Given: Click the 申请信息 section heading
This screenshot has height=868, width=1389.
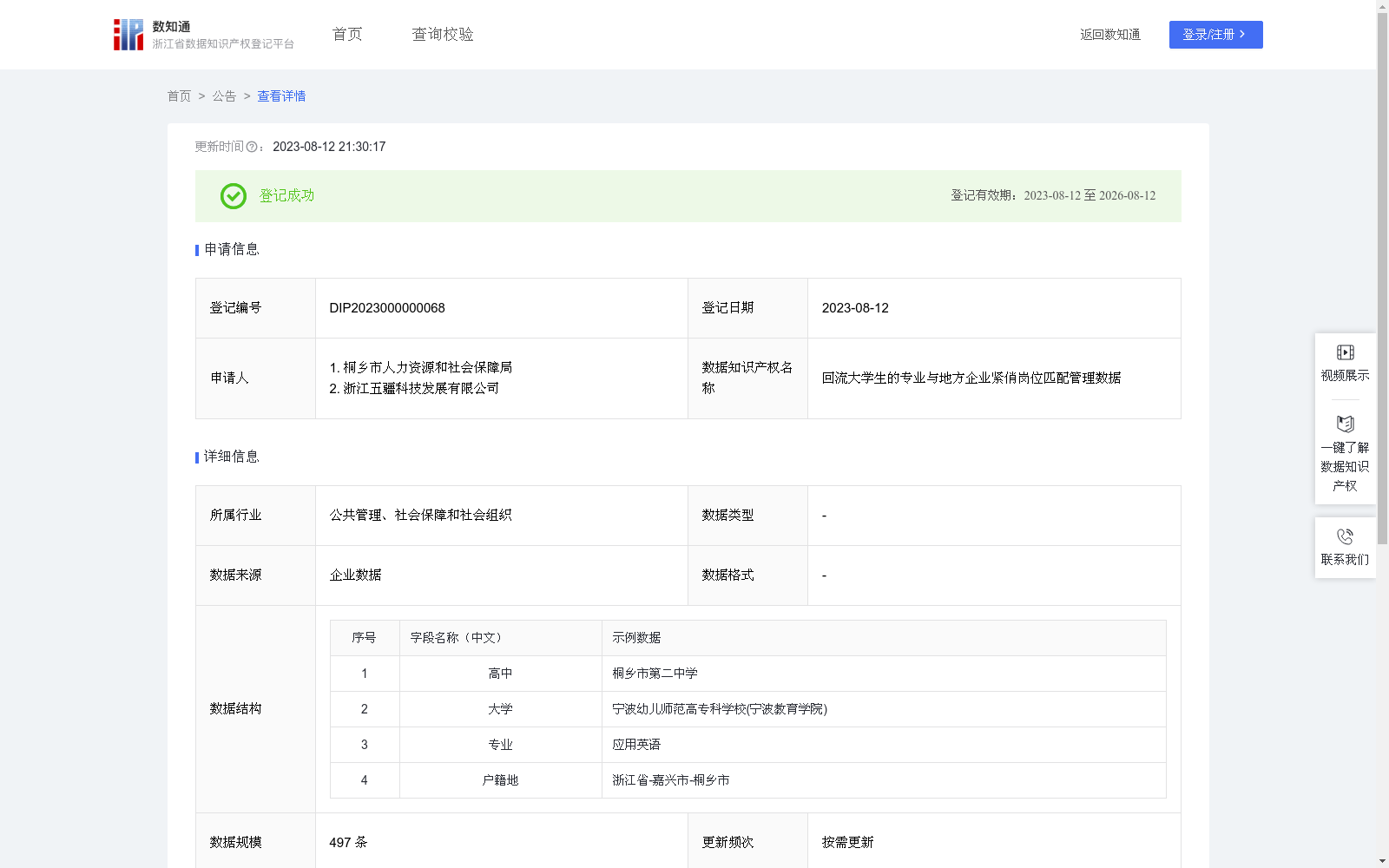Looking at the screenshot, I should [x=231, y=250].
